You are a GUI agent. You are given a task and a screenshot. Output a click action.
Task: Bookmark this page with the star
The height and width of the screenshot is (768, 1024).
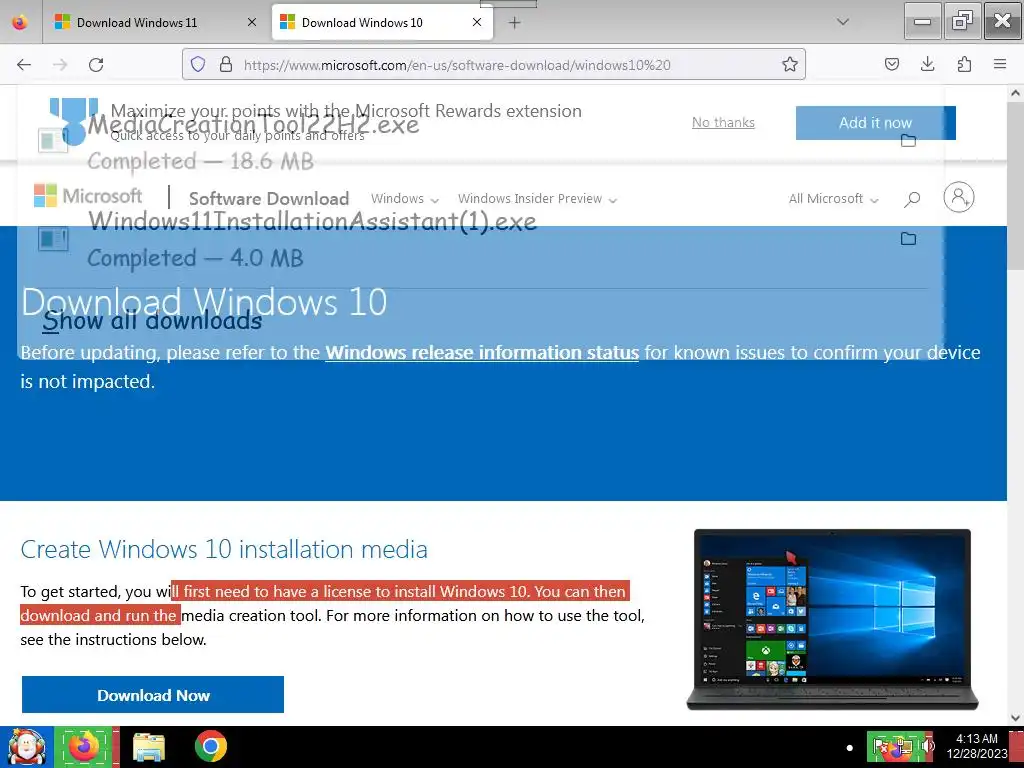coord(790,64)
